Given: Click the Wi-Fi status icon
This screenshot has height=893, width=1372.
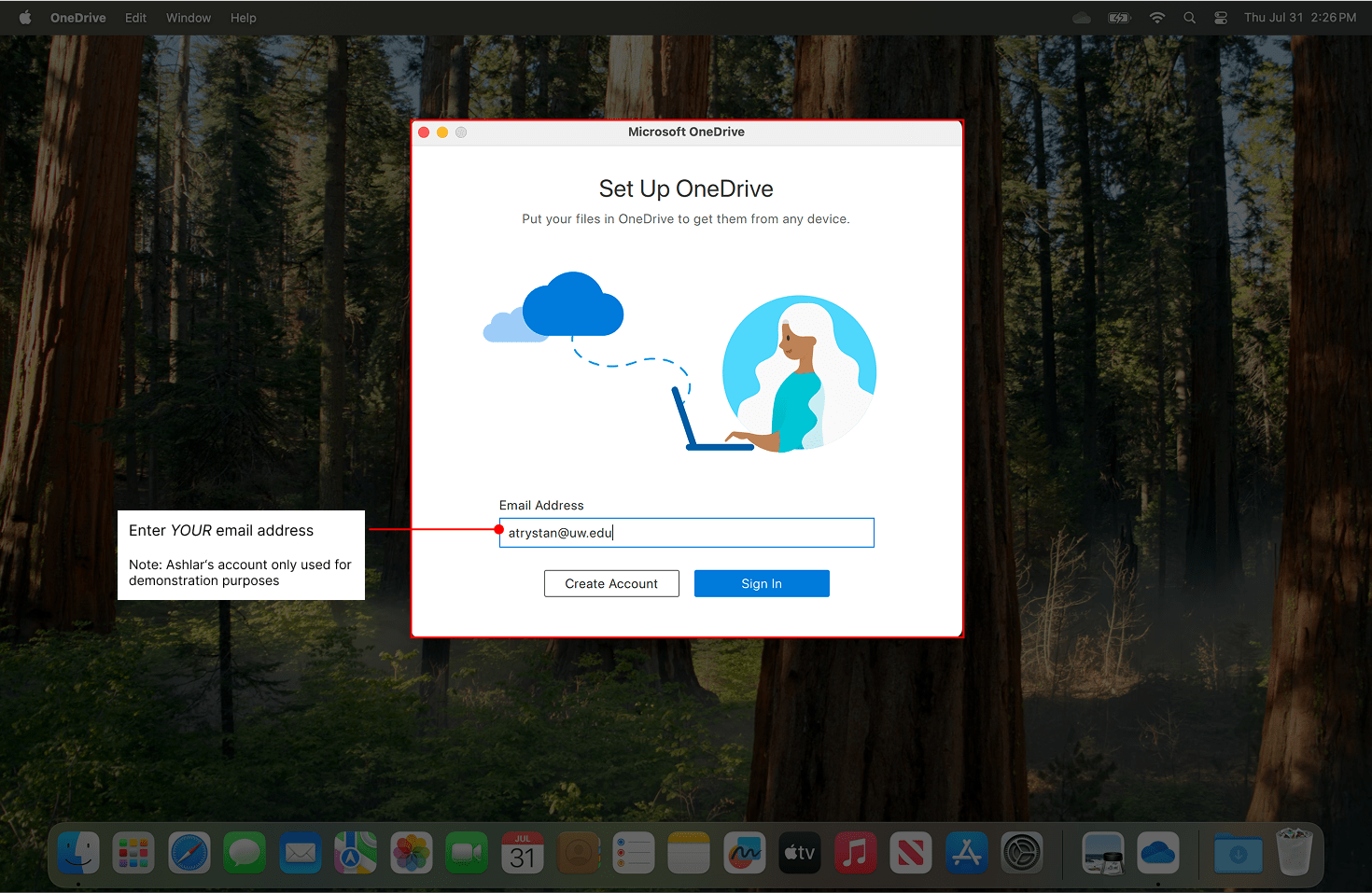Looking at the screenshot, I should coord(1157,18).
